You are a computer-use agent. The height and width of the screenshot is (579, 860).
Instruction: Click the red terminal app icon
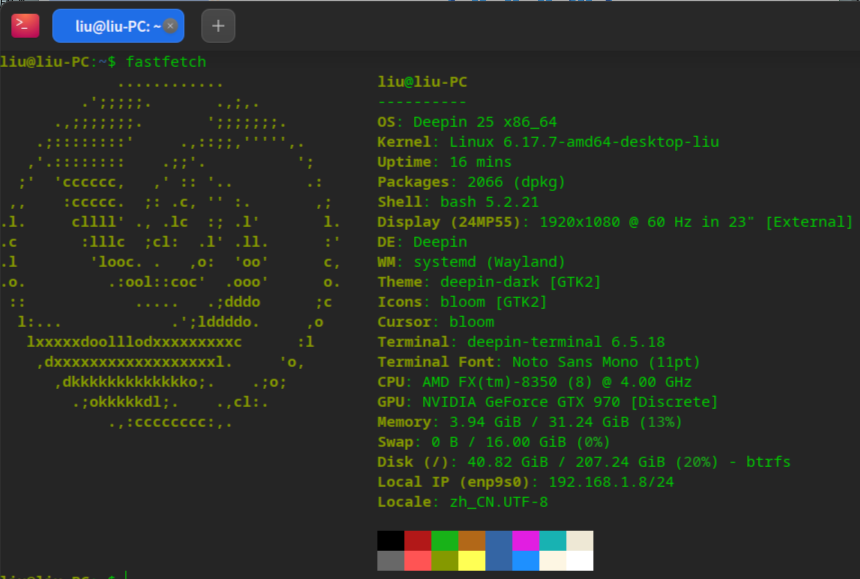click(25, 26)
